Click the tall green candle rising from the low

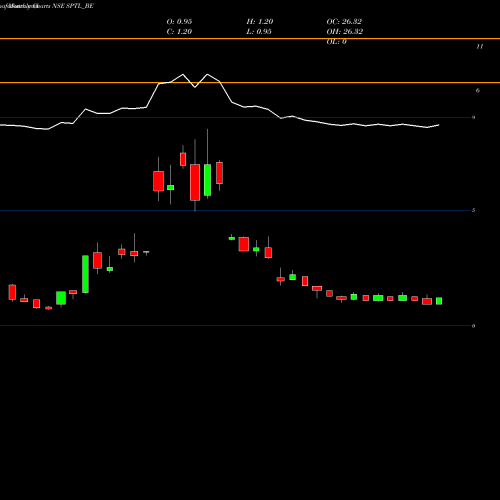tap(85, 274)
